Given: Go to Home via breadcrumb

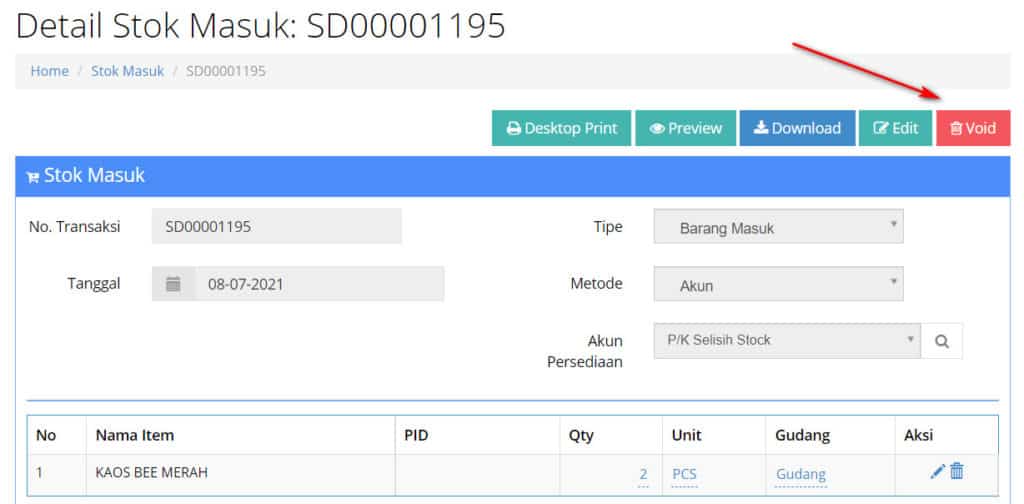Looking at the screenshot, I should [x=50, y=71].
